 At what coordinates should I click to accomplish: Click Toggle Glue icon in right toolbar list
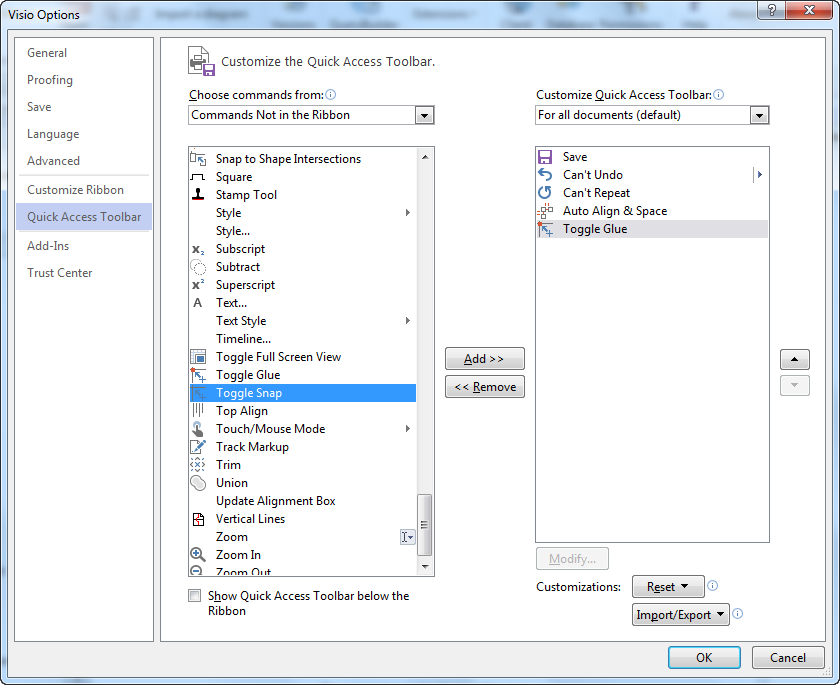(545, 229)
